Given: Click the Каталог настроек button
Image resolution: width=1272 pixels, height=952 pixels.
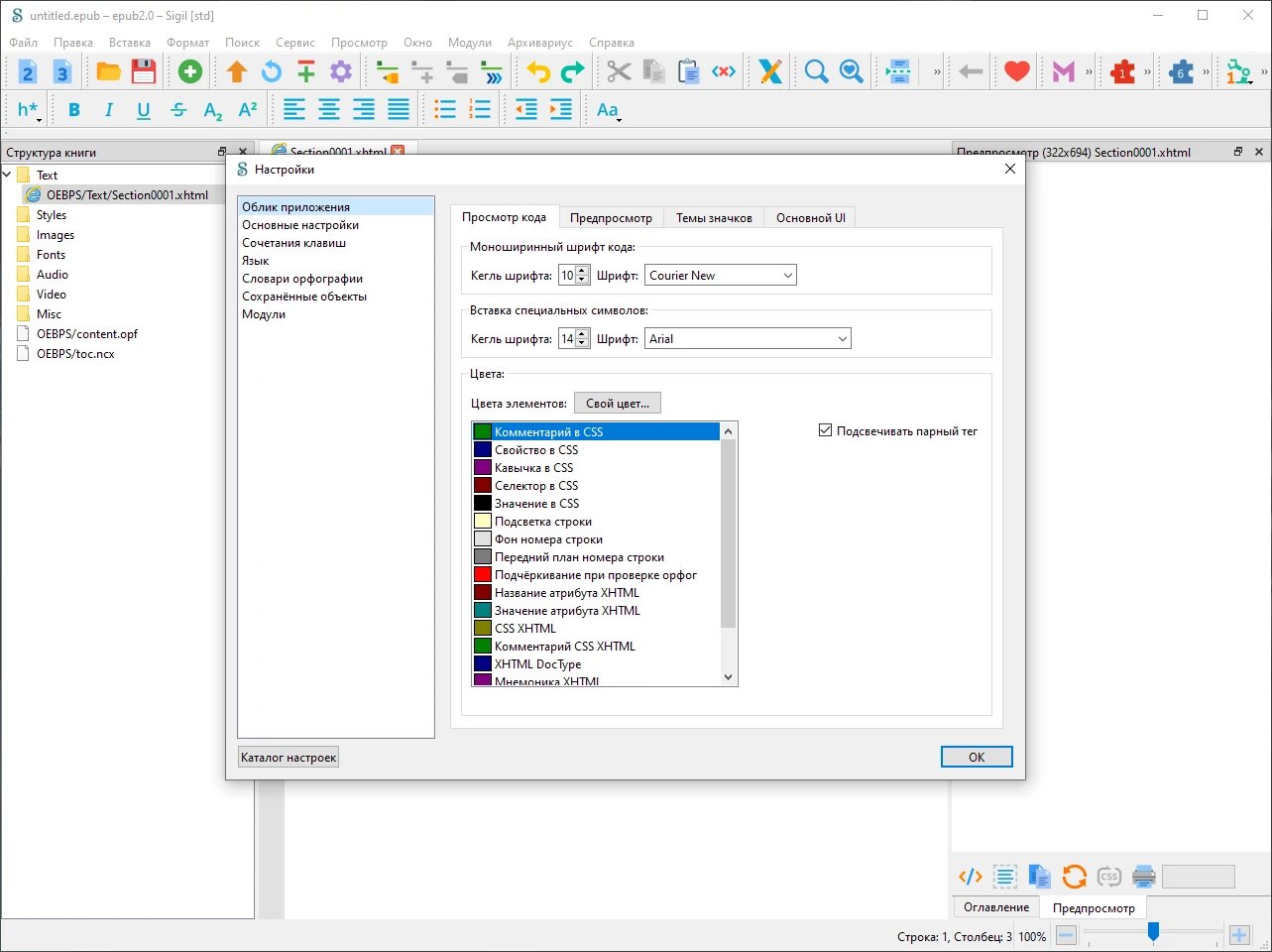Looking at the screenshot, I should [x=289, y=758].
